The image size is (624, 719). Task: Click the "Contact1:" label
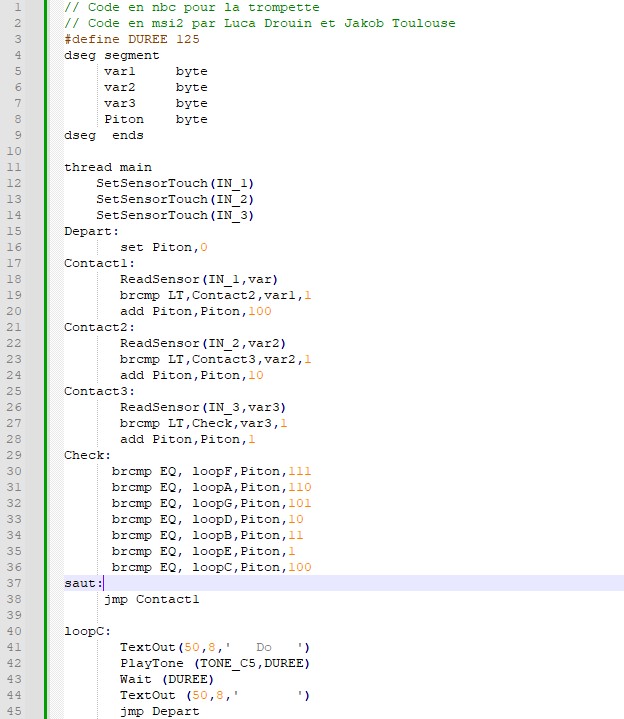coord(99,264)
